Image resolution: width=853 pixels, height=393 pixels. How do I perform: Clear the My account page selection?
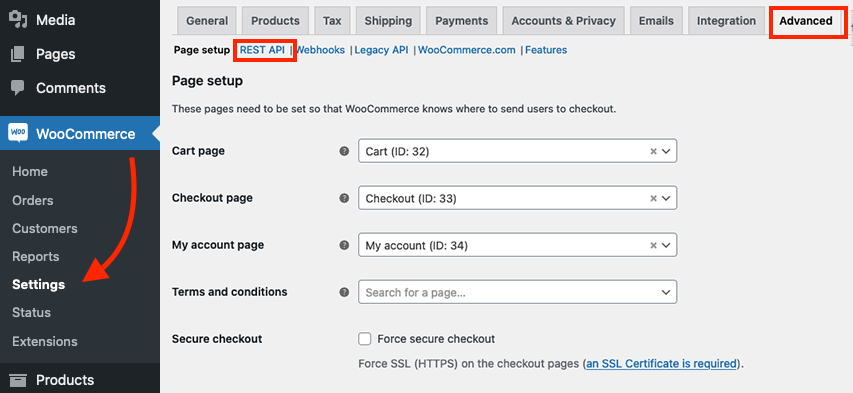coord(653,245)
